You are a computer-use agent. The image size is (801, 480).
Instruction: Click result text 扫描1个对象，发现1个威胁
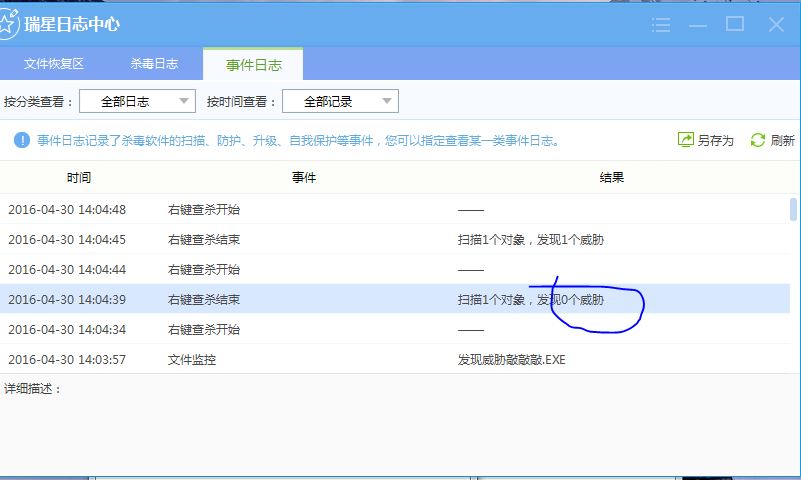(531, 239)
